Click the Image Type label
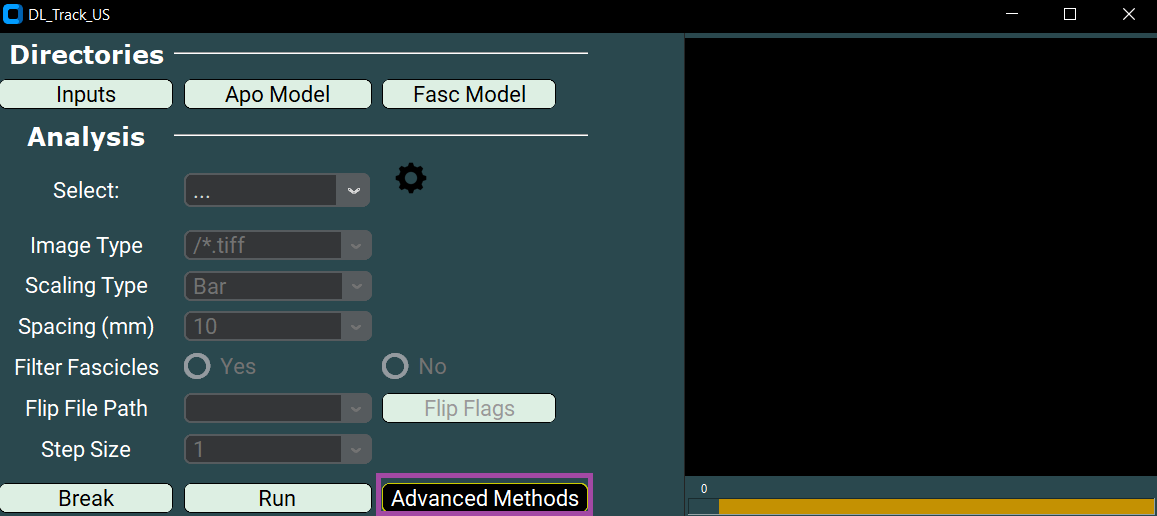This screenshot has height=516, width=1157. [x=86, y=245]
